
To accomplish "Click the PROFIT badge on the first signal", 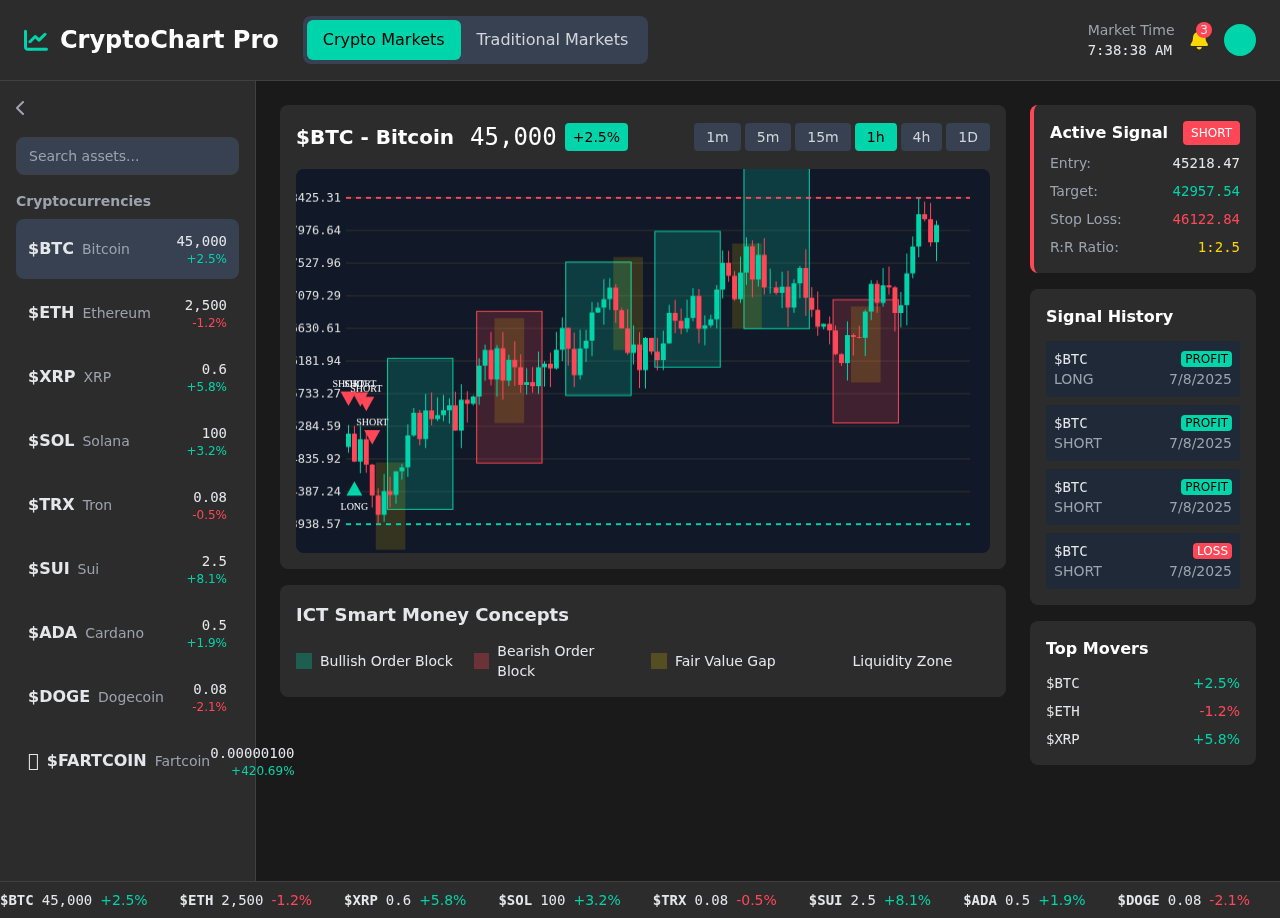I will pos(1206,358).
